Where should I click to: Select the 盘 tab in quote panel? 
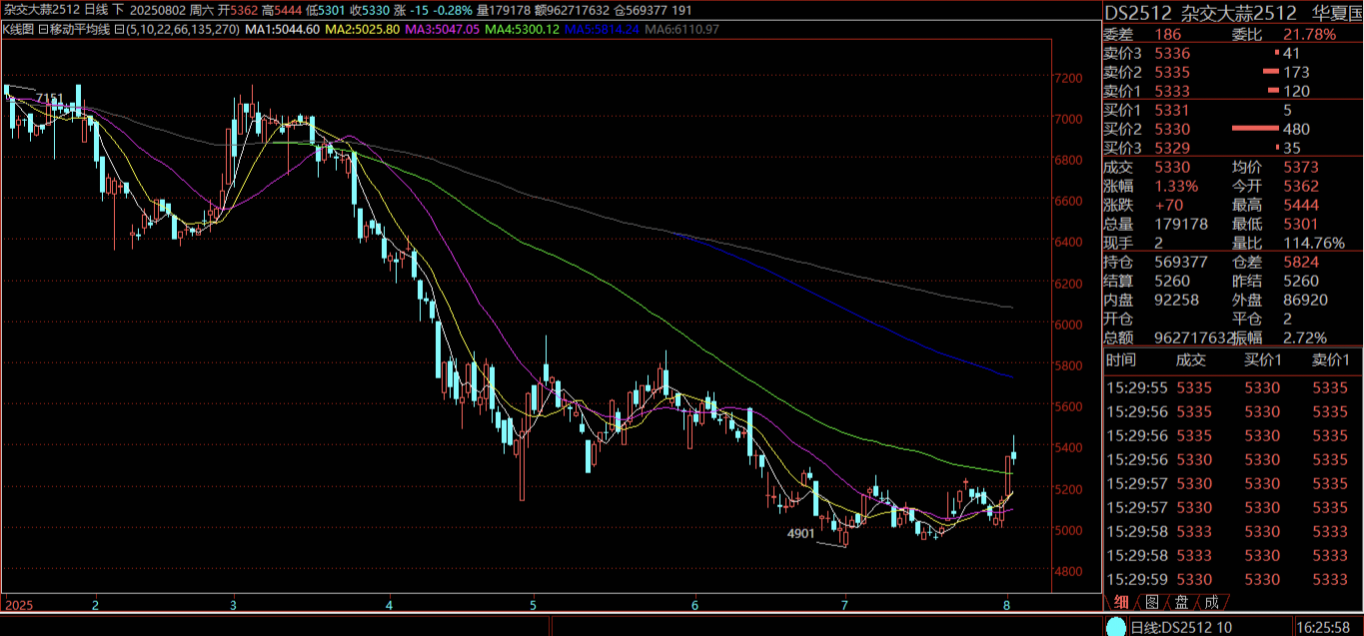pyautogui.click(x=1181, y=602)
